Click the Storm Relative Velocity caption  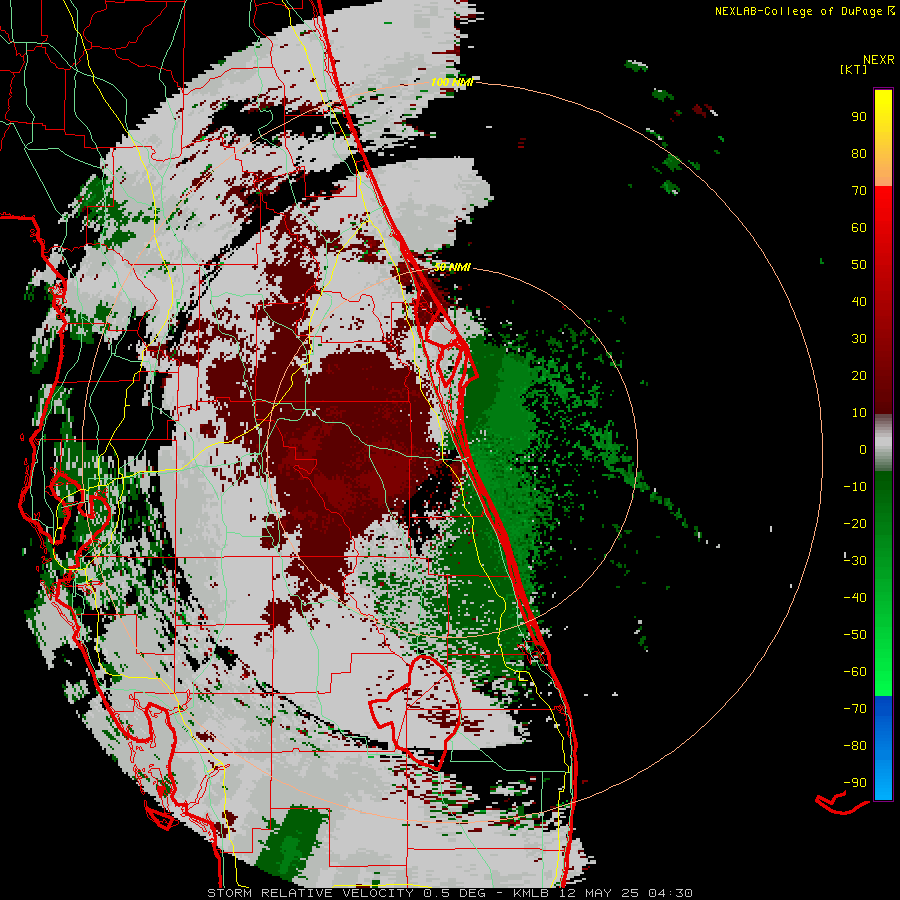(x=449, y=893)
